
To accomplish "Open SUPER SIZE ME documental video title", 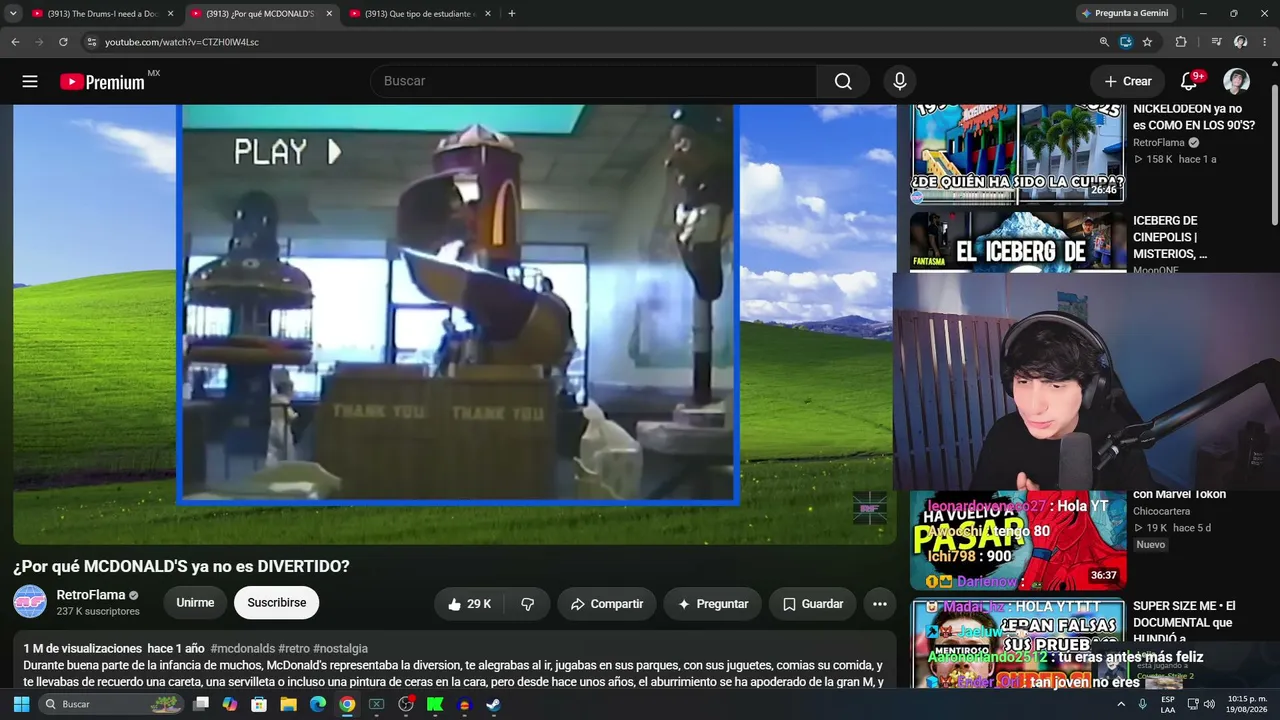I will coord(1185,622).
